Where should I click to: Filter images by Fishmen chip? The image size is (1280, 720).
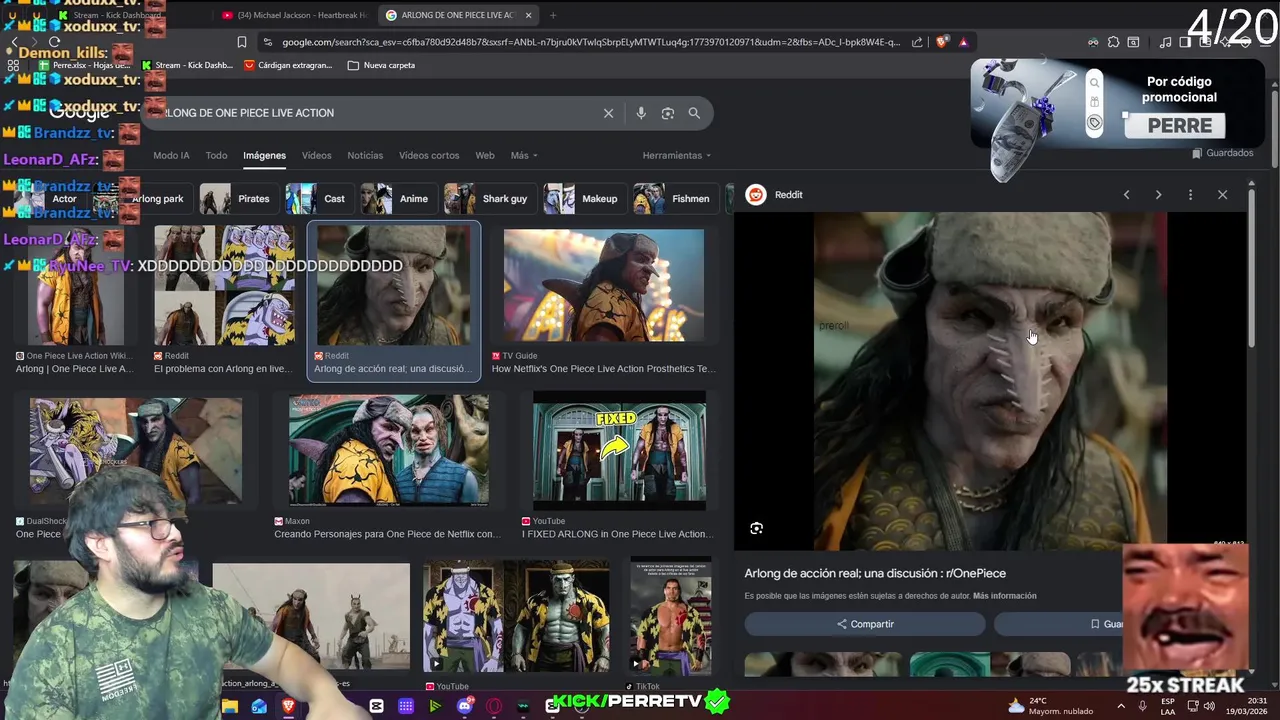(x=674, y=199)
